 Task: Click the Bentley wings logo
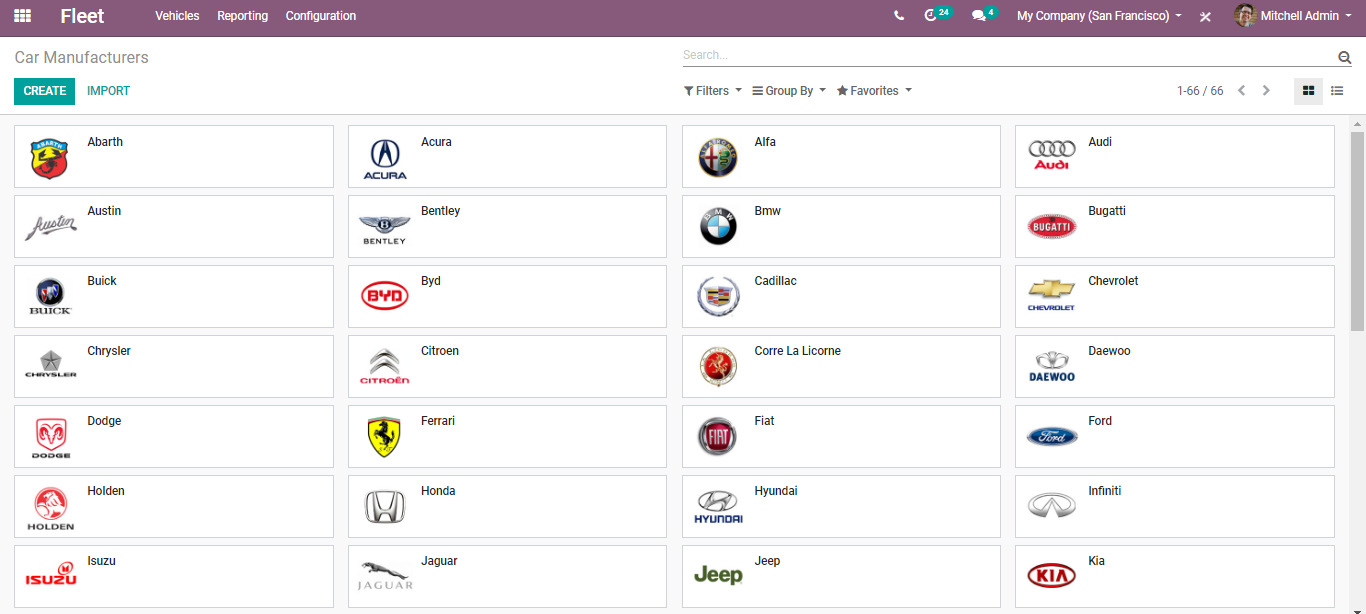(384, 229)
